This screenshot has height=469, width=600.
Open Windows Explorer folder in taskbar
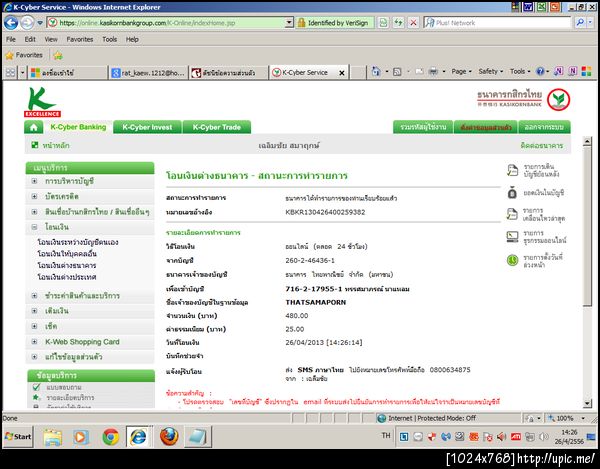[52, 437]
